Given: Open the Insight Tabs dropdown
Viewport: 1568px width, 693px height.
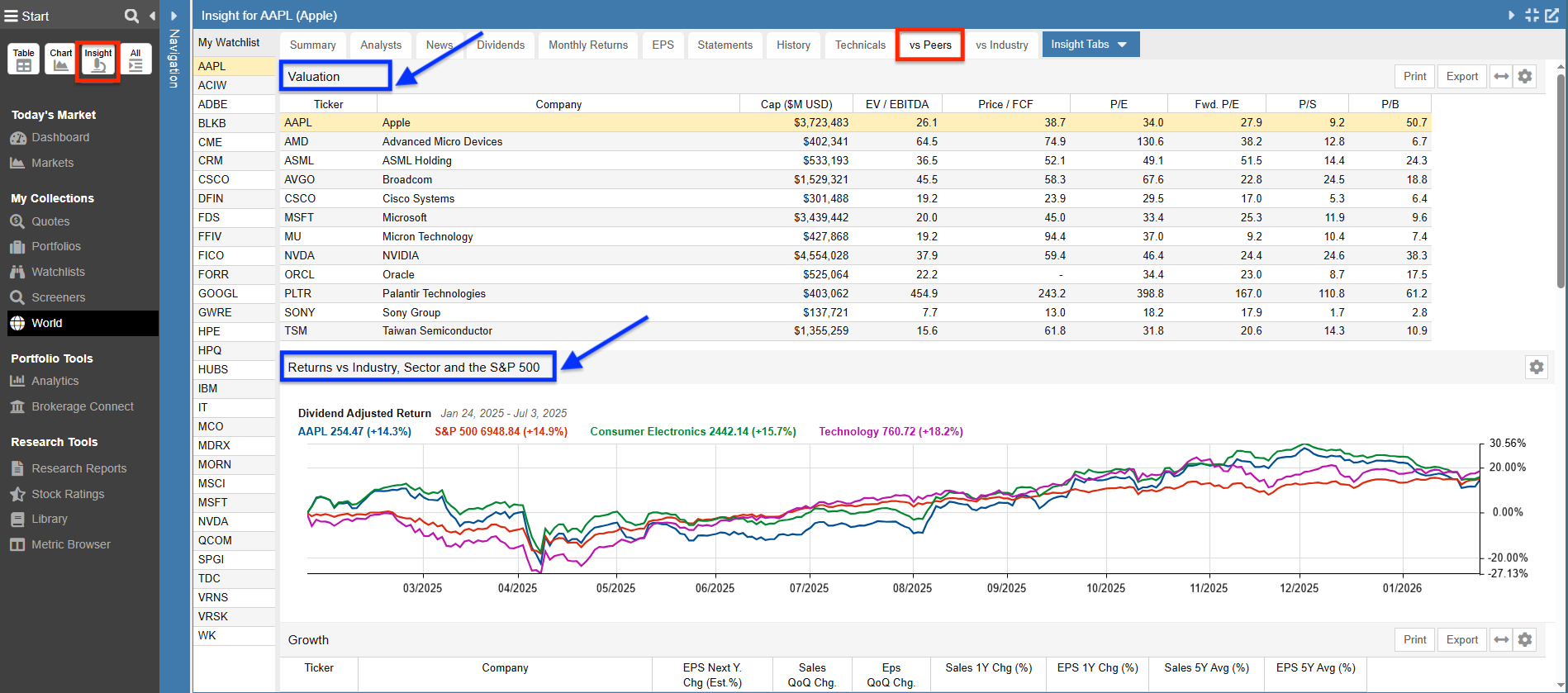Looking at the screenshot, I should coord(1090,45).
